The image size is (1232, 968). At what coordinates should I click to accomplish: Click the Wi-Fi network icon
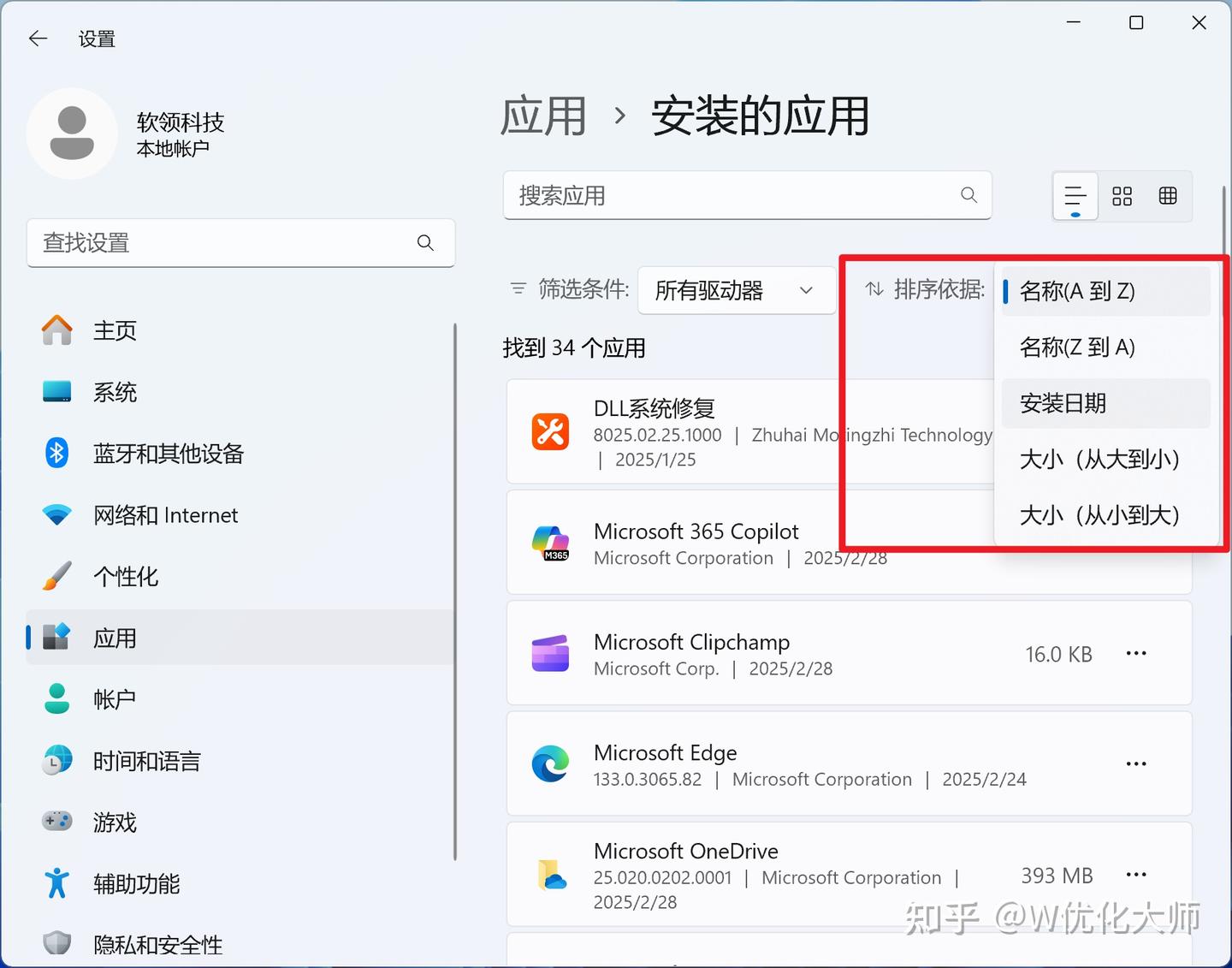[x=57, y=515]
